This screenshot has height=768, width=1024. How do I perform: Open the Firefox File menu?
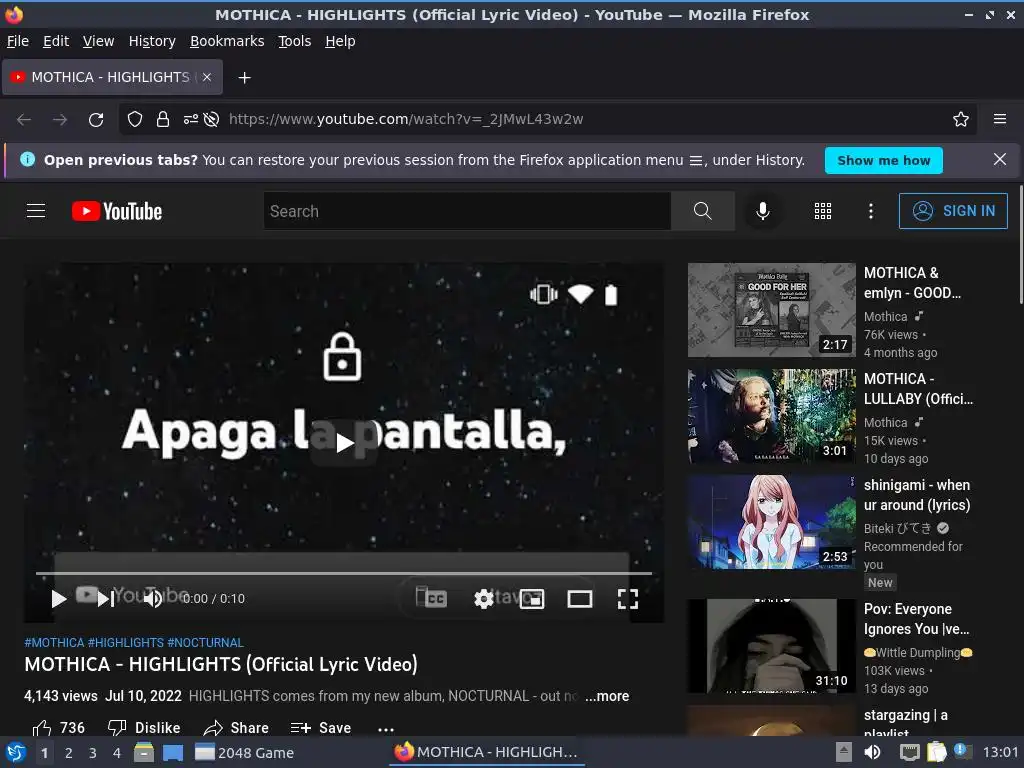[18, 41]
